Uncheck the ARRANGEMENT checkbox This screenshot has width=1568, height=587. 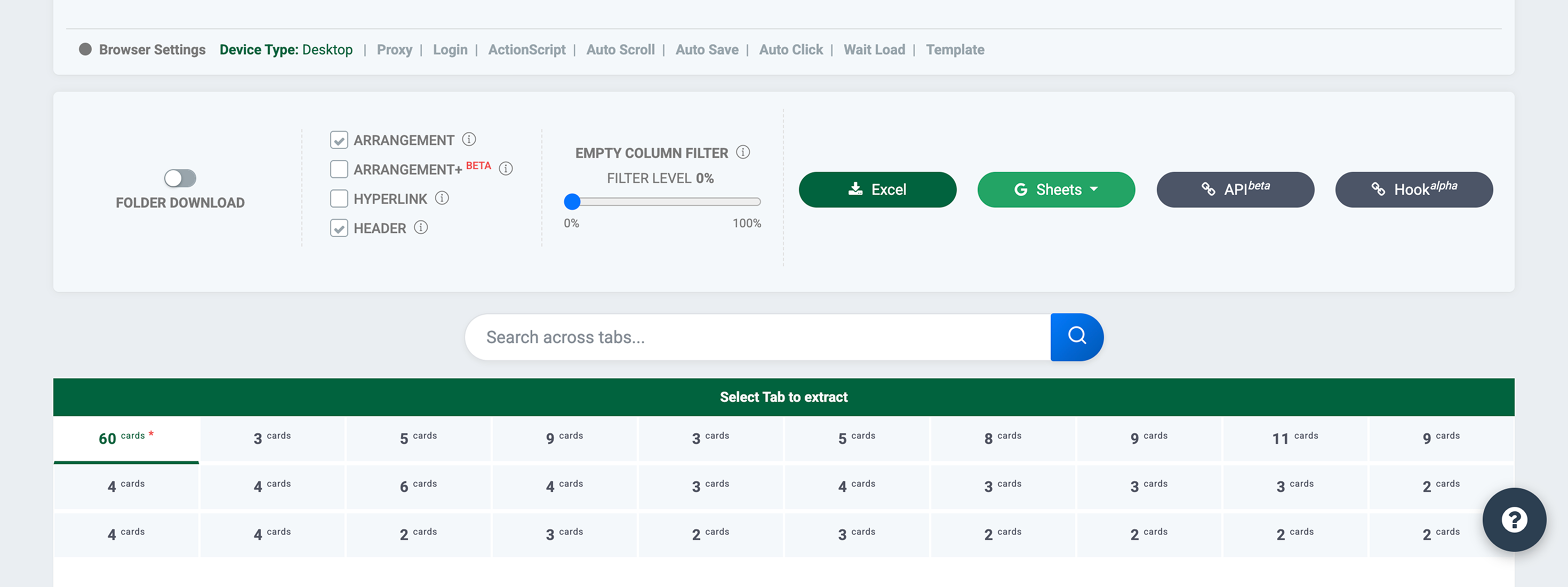coord(339,140)
